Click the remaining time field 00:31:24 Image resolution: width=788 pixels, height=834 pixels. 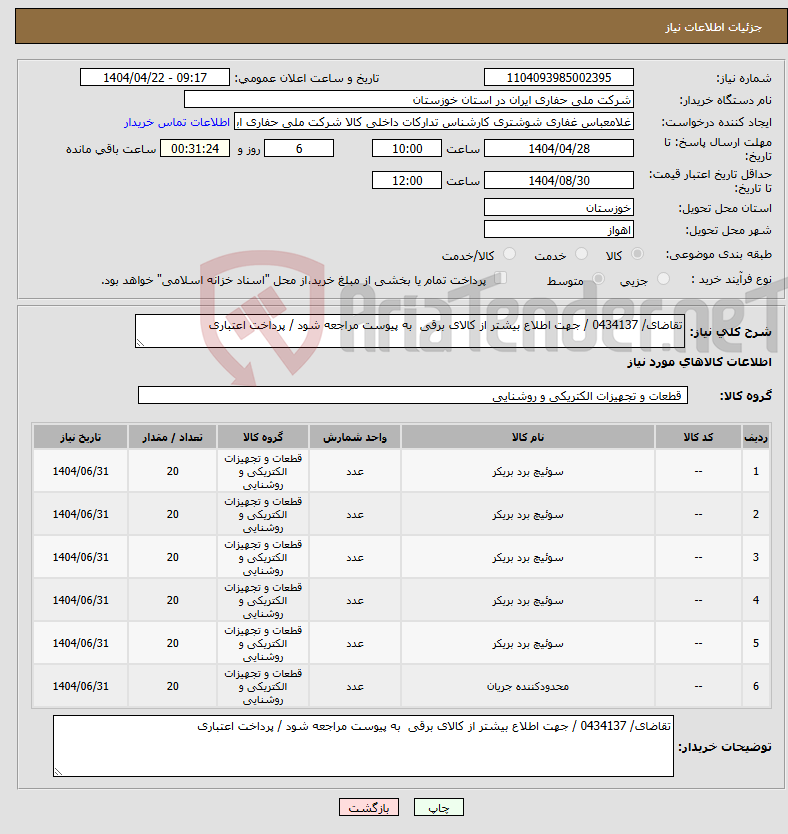[195, 149]
